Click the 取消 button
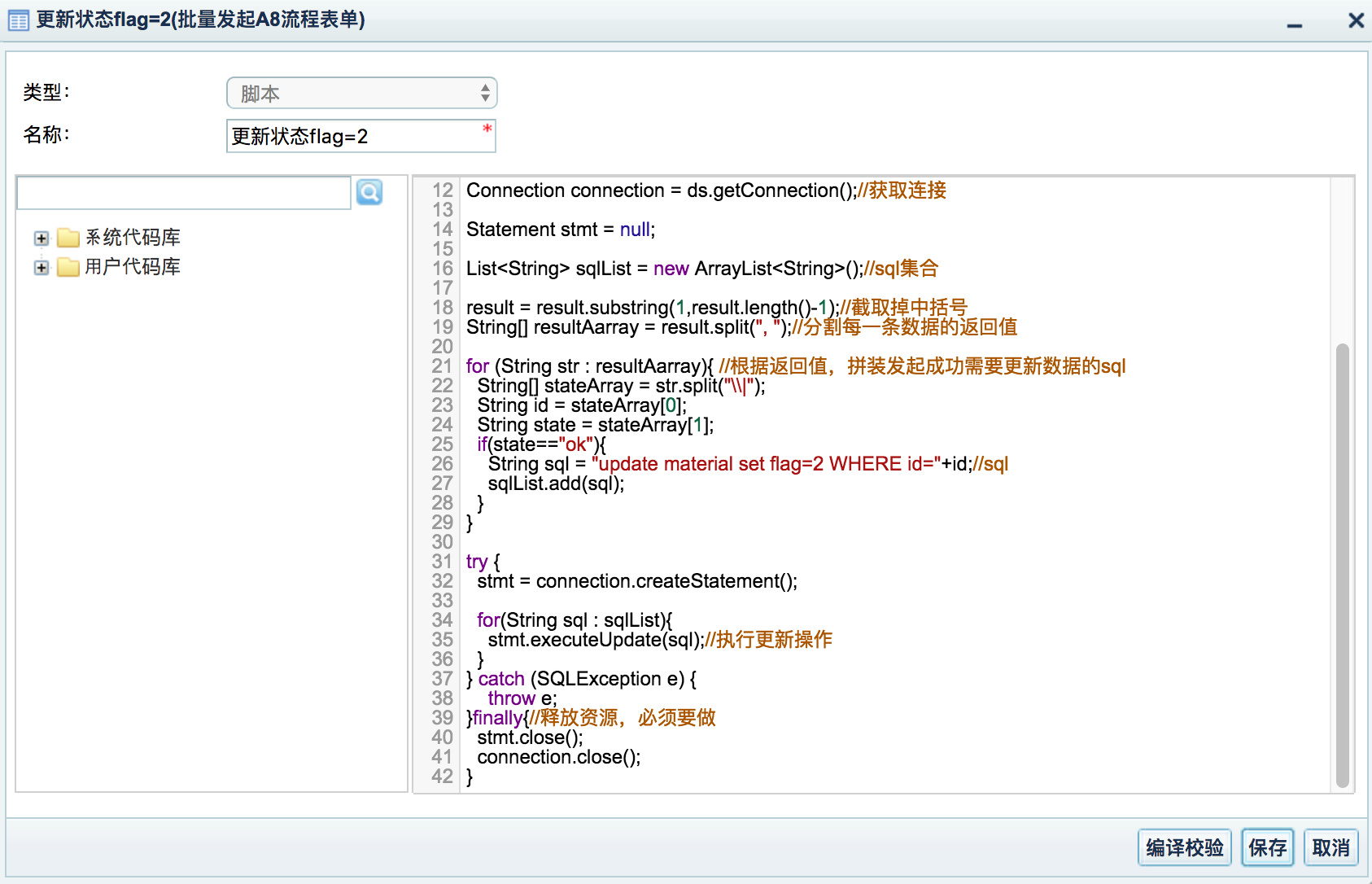This screenshot has height=884, width=1372. tap(1330, 848)
